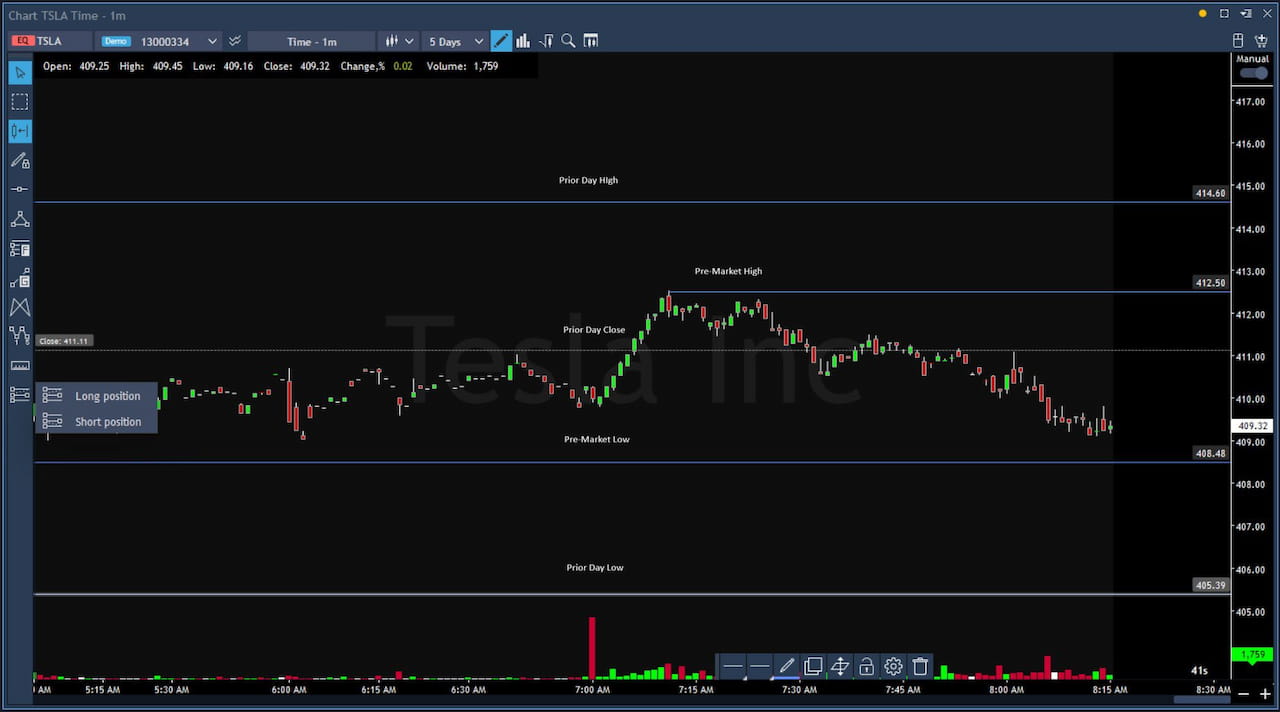Screen dimensions: 1280x712
Task: Toggle the pencil drawing mode button
Action: (501, 41)
